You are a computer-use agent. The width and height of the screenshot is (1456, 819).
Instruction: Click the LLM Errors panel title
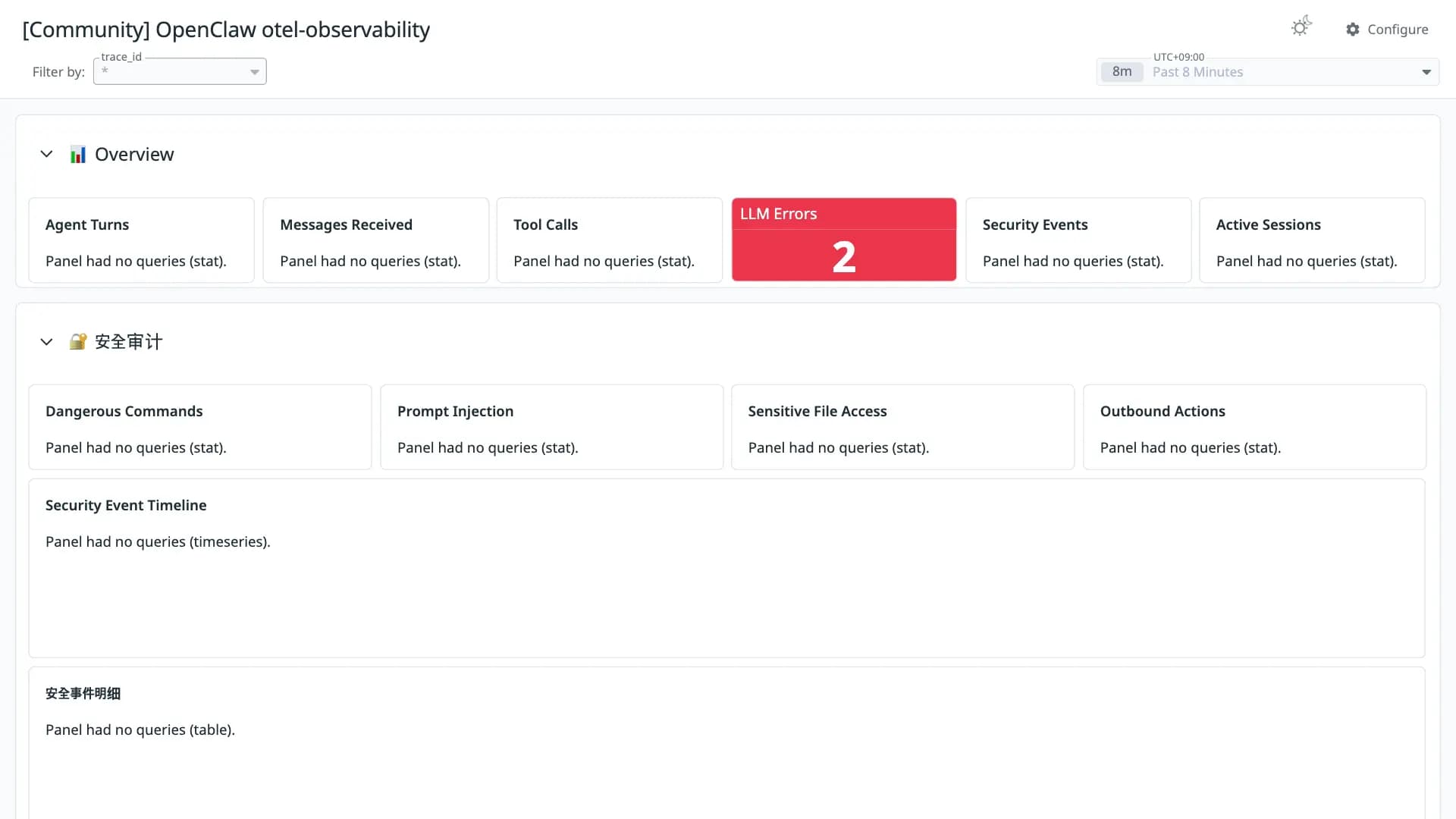(x=778, y=214)
